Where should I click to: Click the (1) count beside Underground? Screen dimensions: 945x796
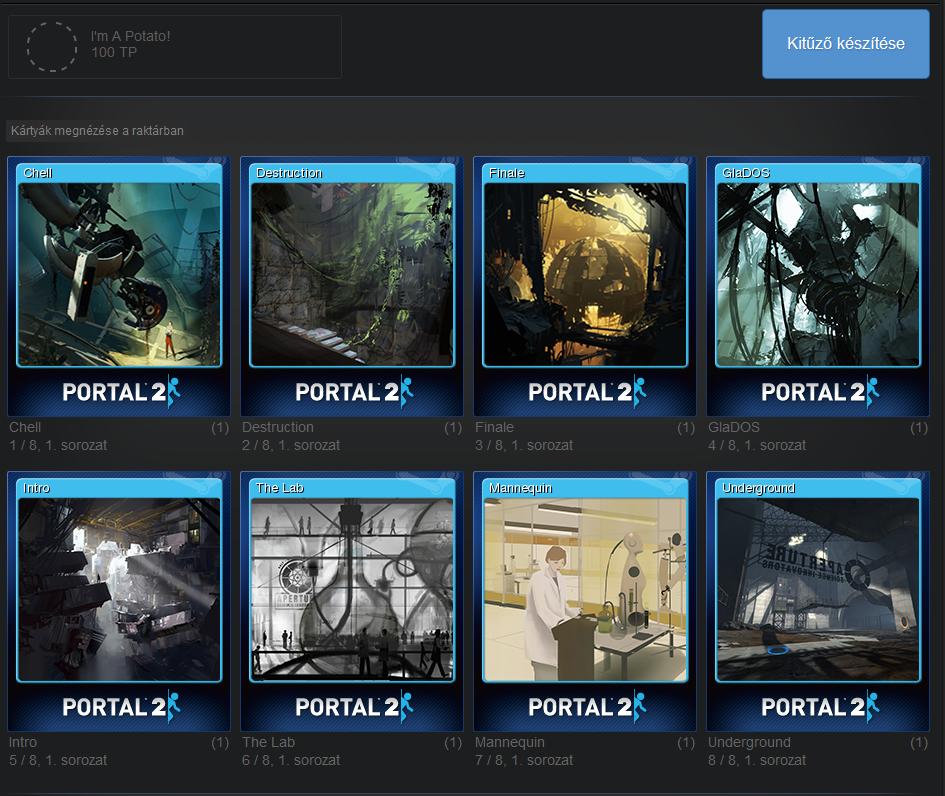(919, 743)
